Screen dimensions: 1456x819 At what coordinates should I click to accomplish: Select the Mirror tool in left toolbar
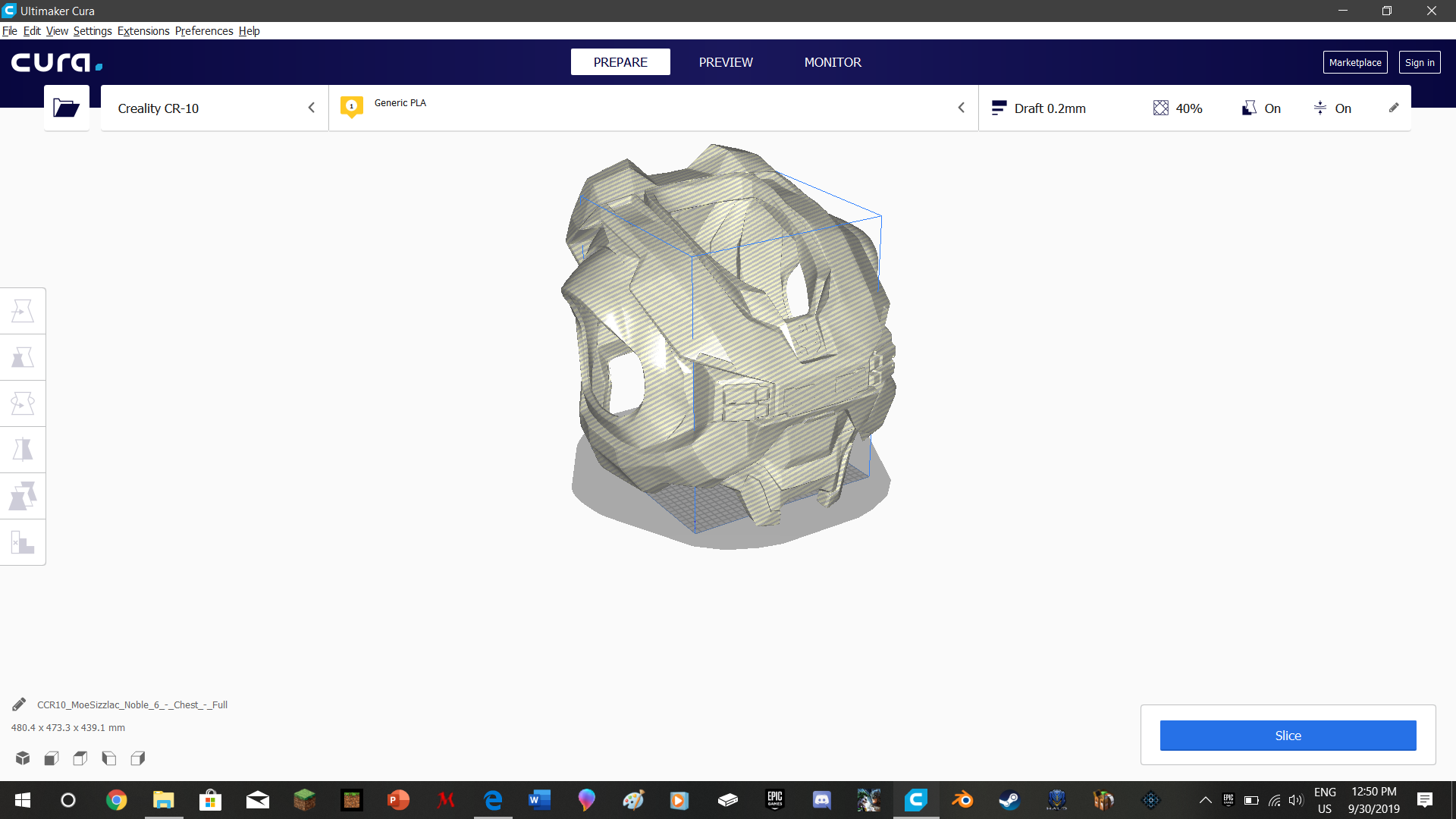tap(23, 450)
